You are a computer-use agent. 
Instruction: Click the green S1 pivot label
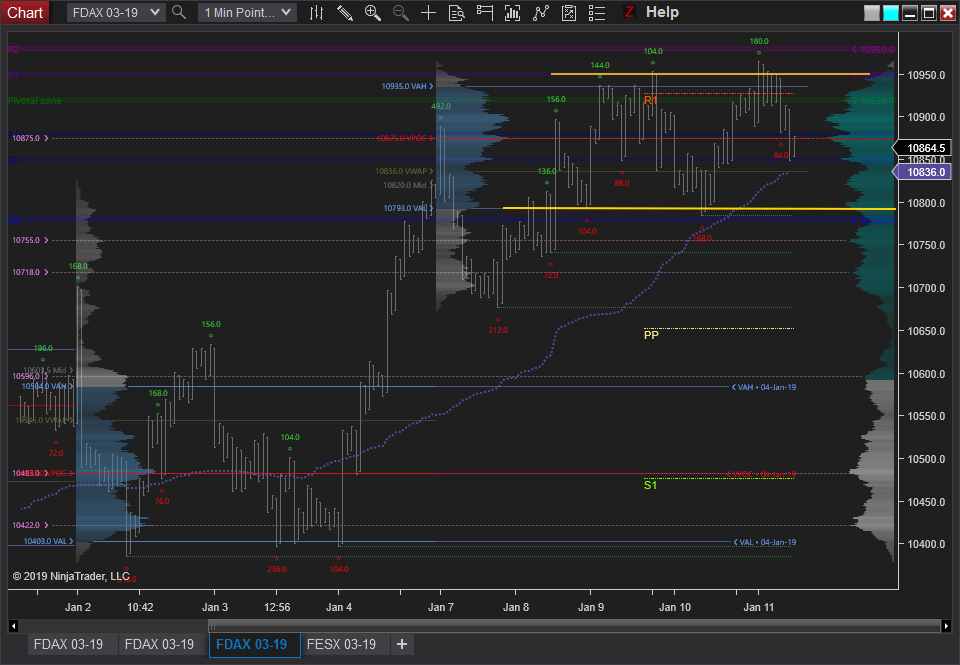coord(650,485)
